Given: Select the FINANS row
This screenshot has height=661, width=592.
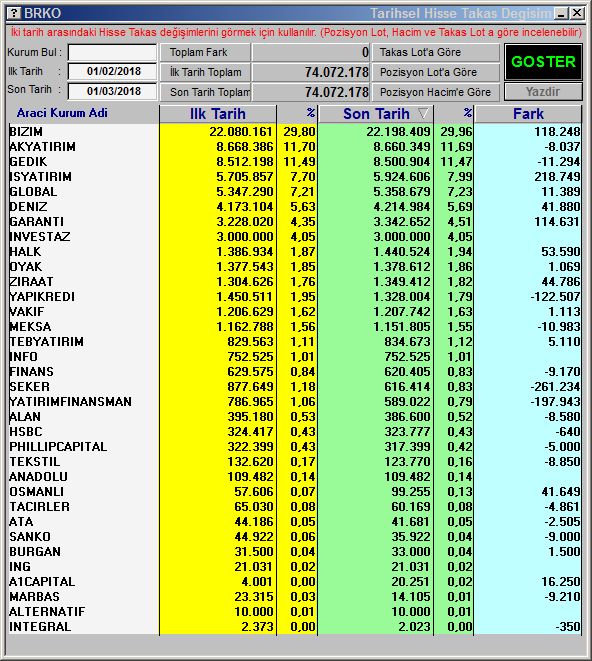Looking at the screenshot, I should [x=295, y=371].
